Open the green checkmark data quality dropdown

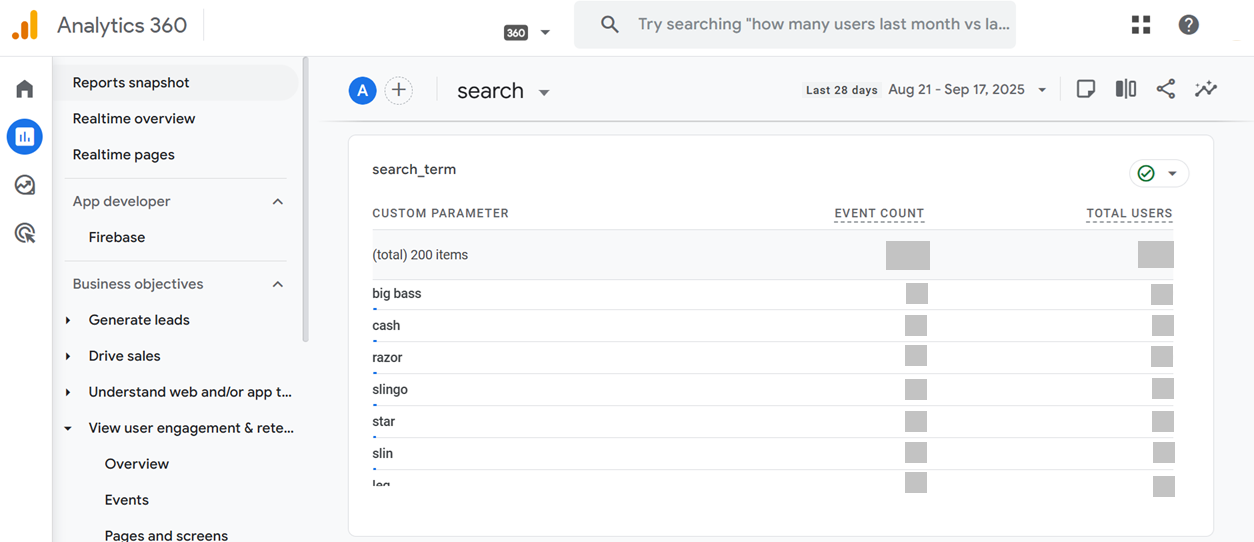pos(1159,173)
